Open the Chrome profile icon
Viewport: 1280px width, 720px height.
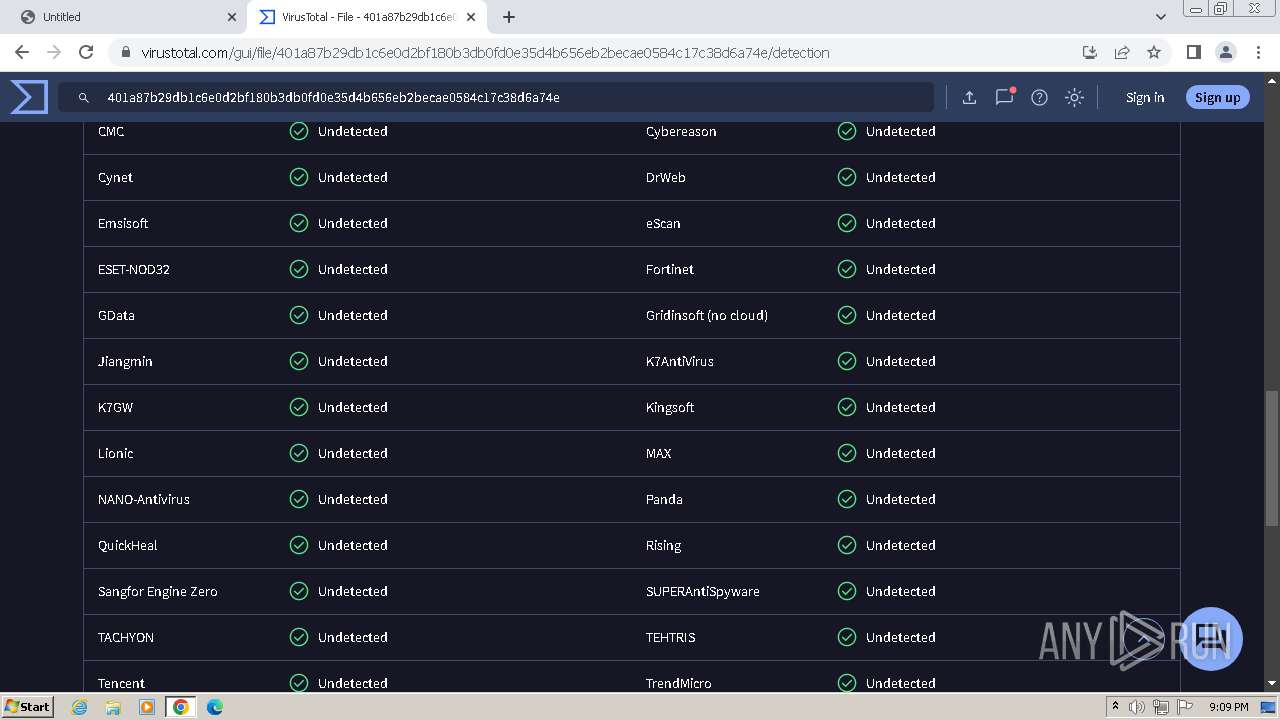tap(1225, 52)
